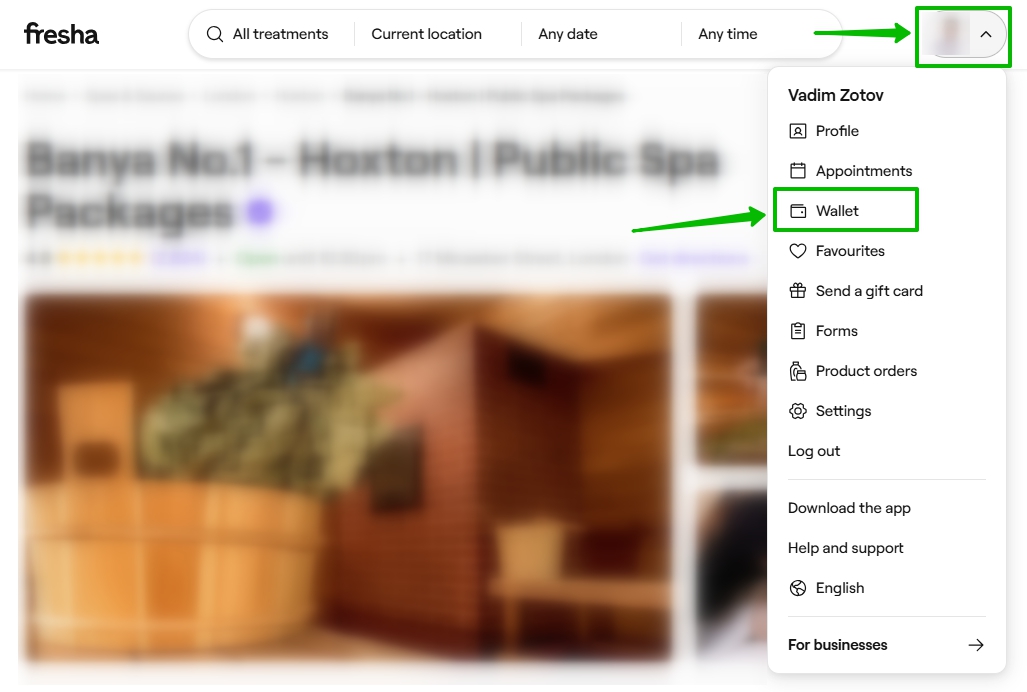Click Download the app link
This screenshot has width=1027, height=692.
click(x=849, y=508)
